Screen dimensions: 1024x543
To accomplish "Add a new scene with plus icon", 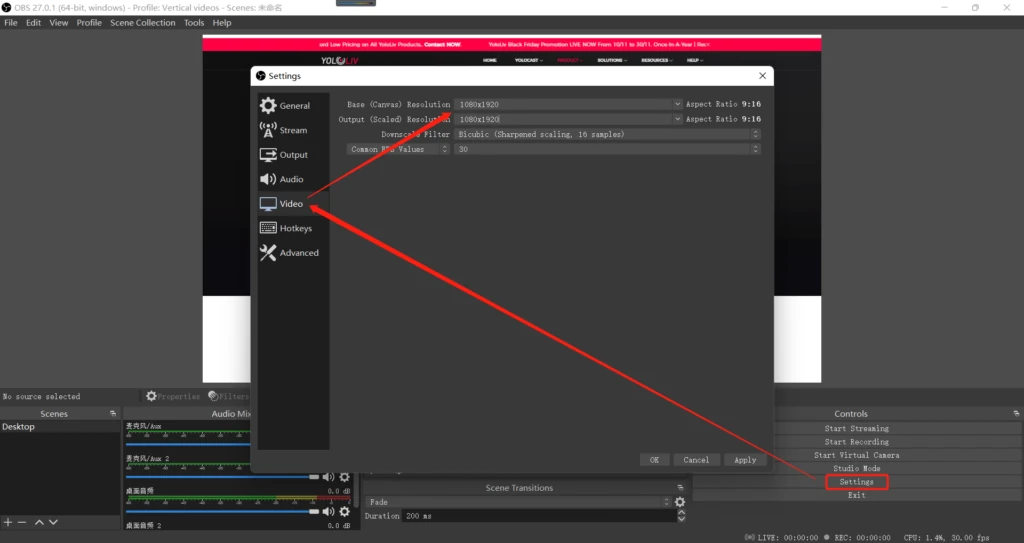I will (8, 522).
